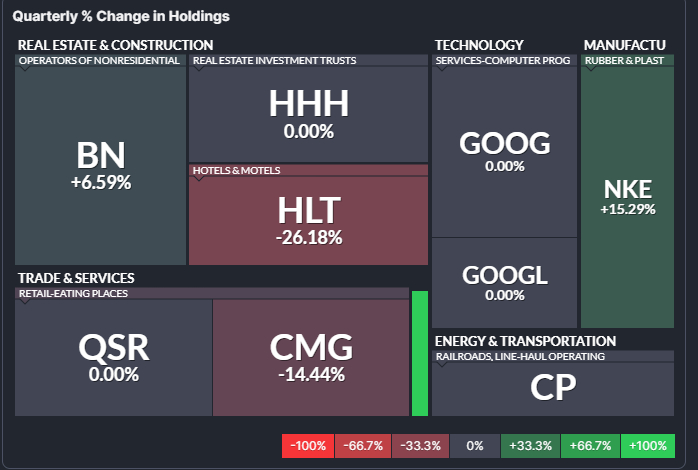Image resolution: width=698 pixels, height=470 pixels.
Task: Click the Technology sector header
Action: (479, 45)
